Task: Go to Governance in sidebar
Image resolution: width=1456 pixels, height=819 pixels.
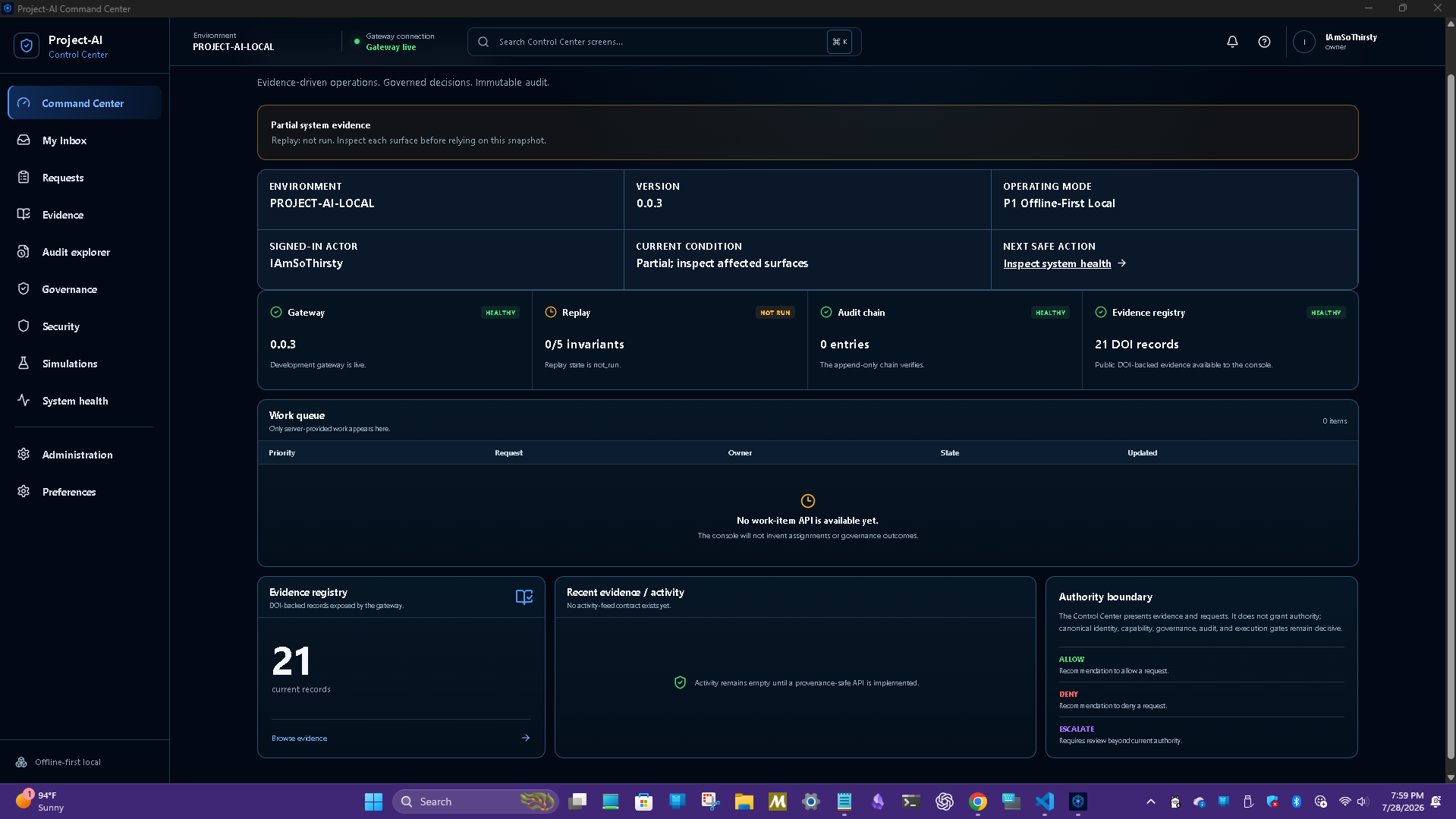Action: (x=84, y=289)
